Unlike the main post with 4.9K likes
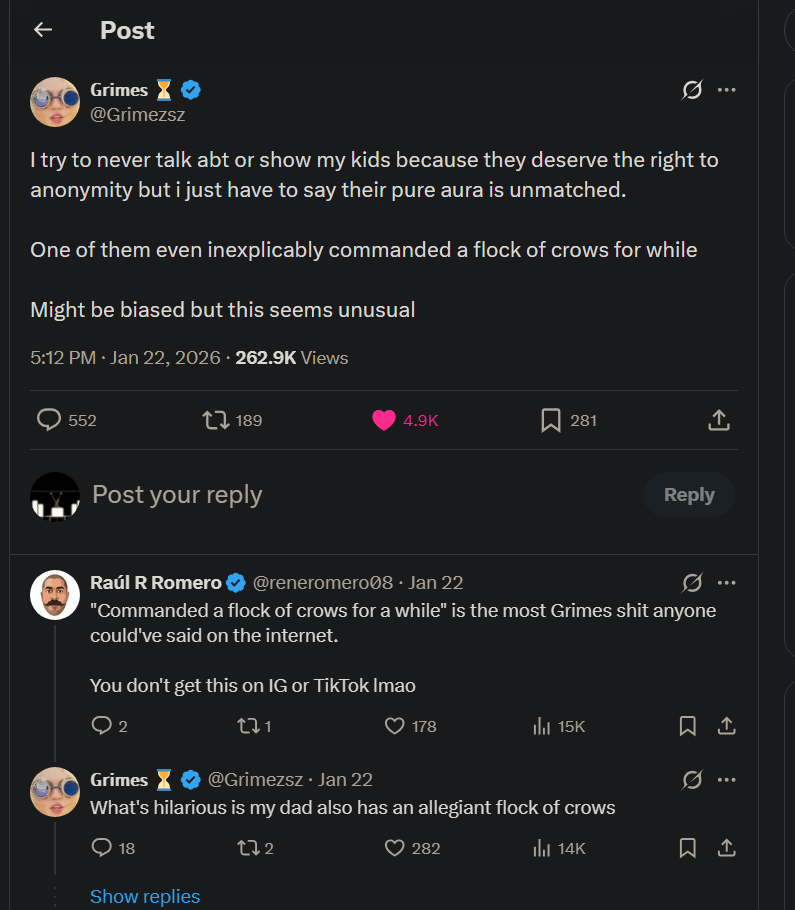Screen dimensions: 795x910 (x=384, y=420)
